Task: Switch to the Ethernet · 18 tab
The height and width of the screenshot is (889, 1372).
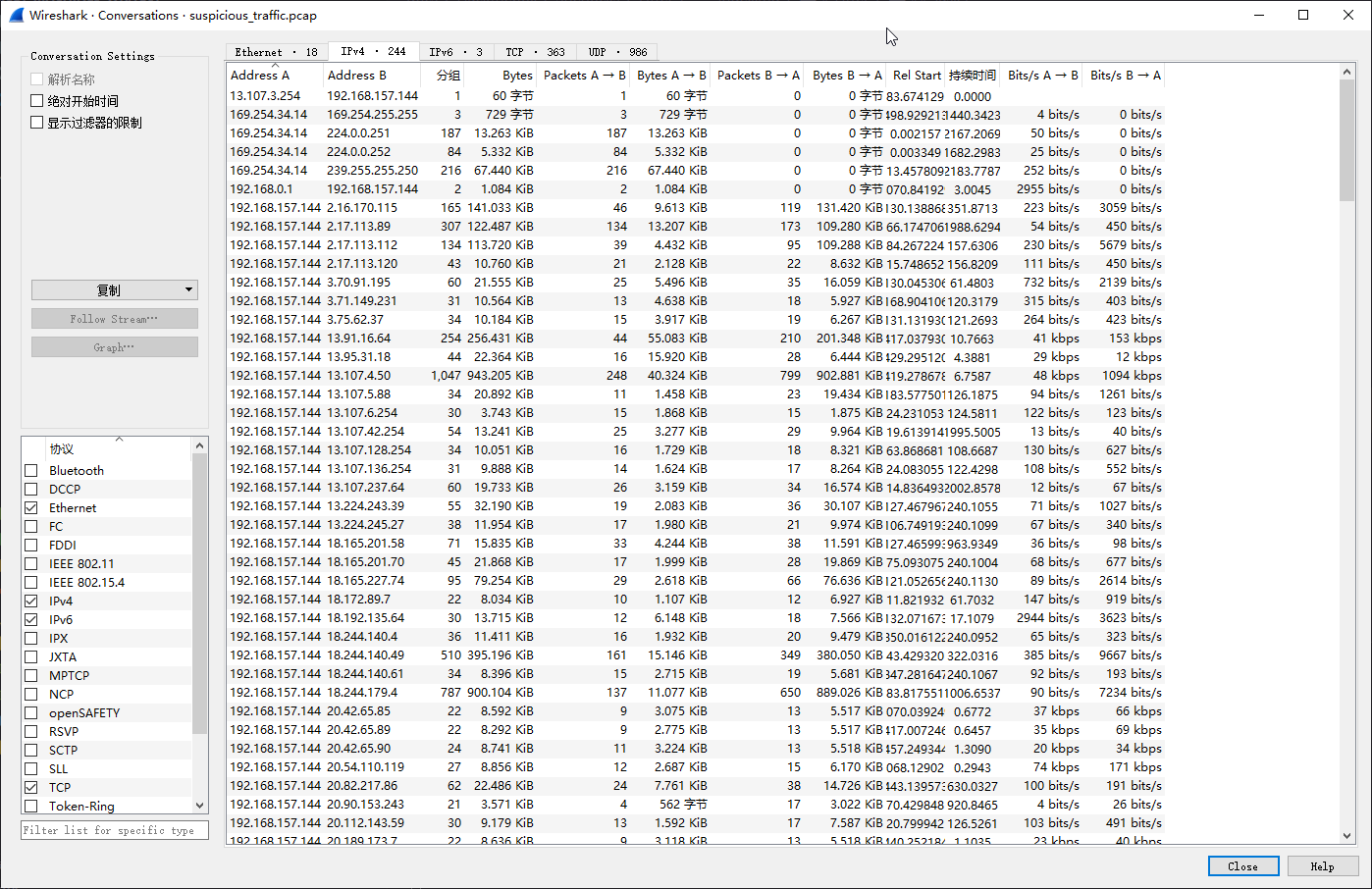Action: coord(276,52)
